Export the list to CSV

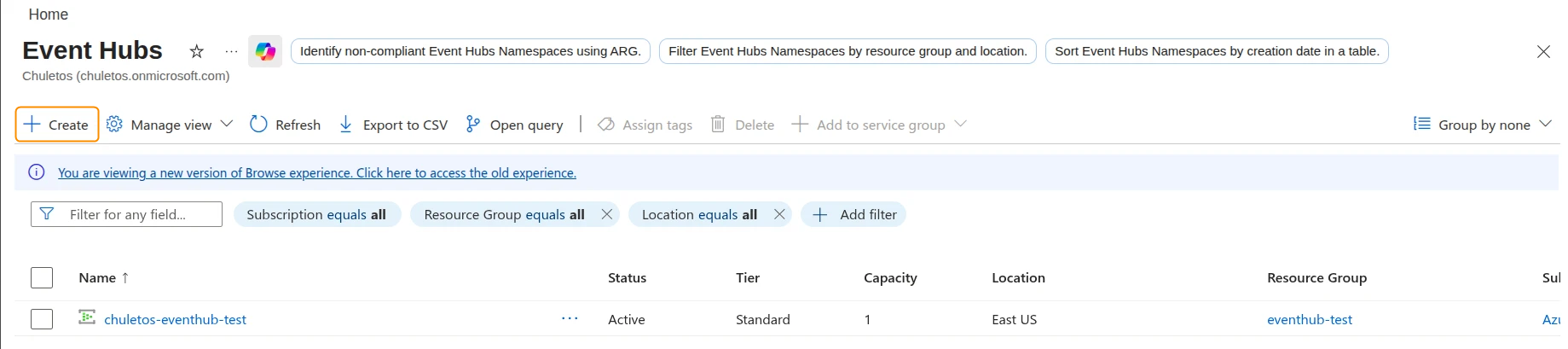[x=393, y=125]
